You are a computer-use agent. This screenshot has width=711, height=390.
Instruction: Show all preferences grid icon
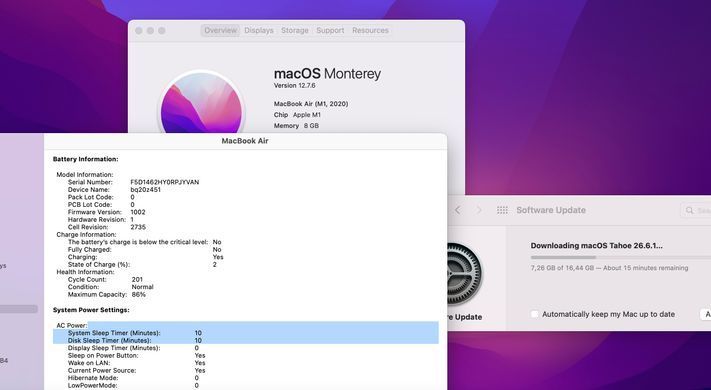(x=502, y=210)
